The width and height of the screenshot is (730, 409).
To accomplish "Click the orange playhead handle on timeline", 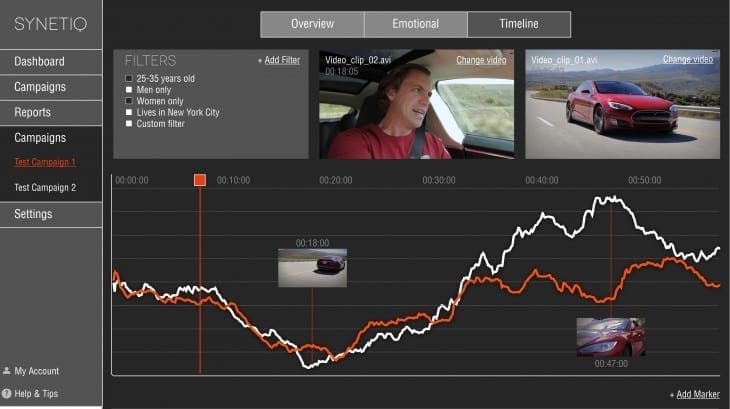I will click(x=200, y=180).
